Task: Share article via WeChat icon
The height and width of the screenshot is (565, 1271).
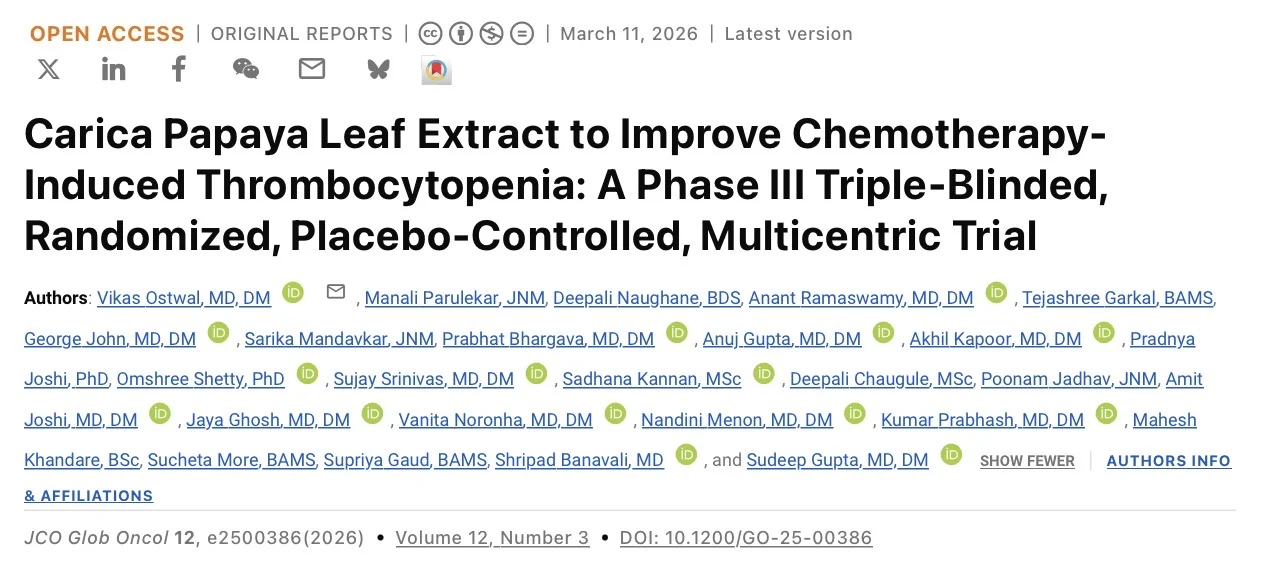Action: [x=245, y=69]
